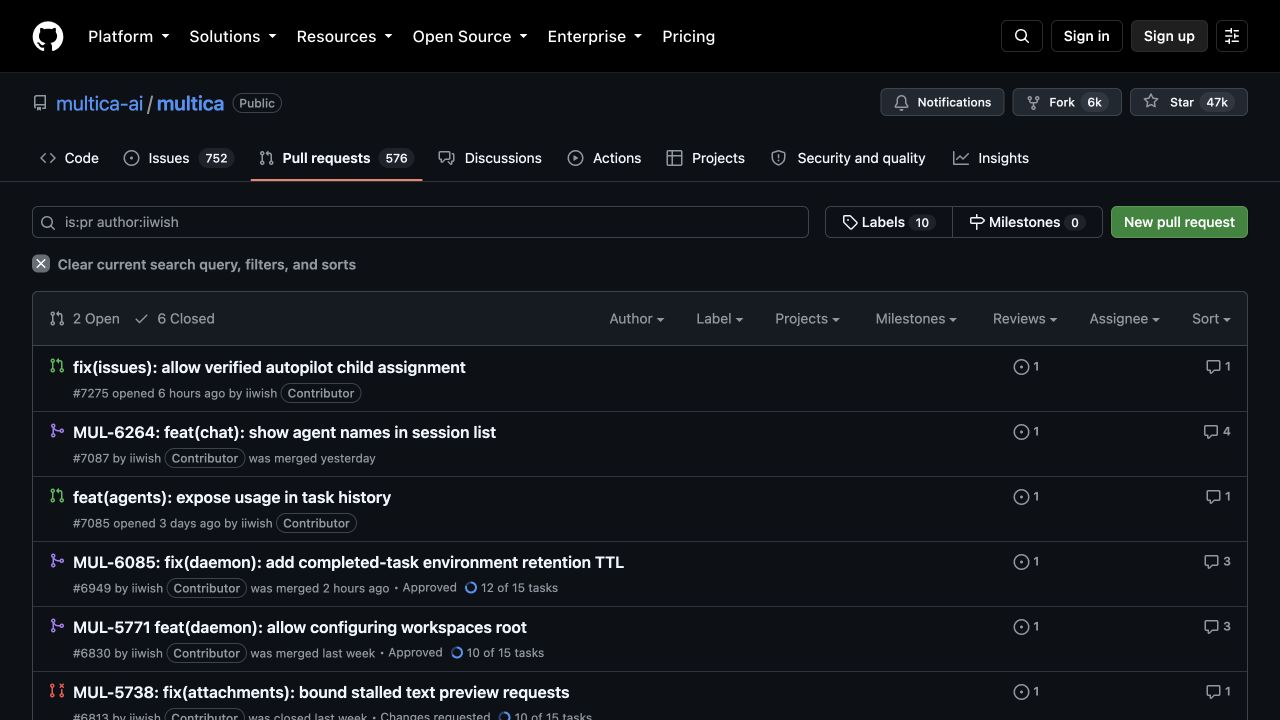Image resolution: width=1280 pixels, height=720 pixels.
Task: Open comments for feat(agents) pull request
Action: [1218, 497]
